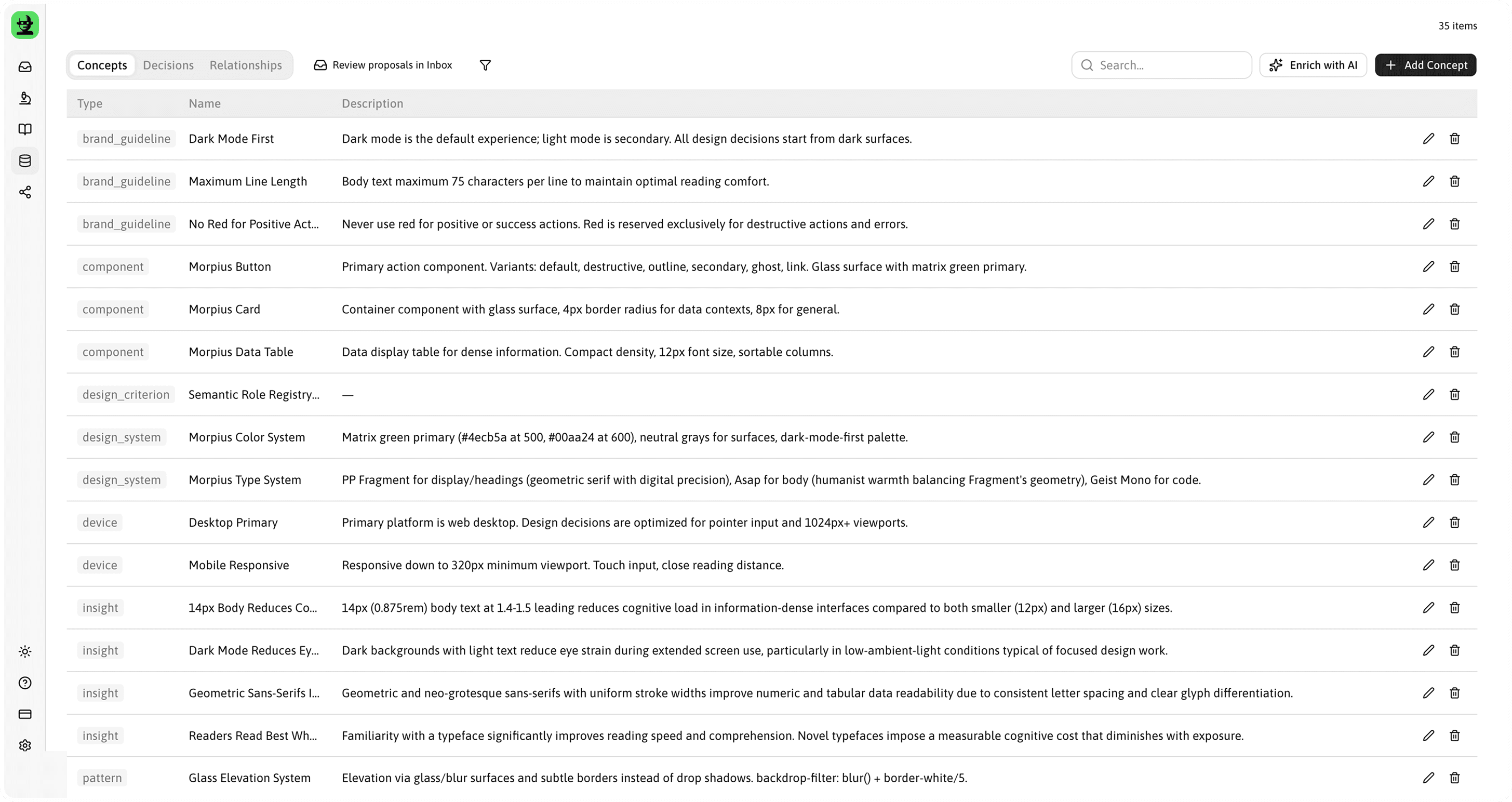Open the filter funnel icon
This screenshot has width=1512, height=802.
coord(486,65)
